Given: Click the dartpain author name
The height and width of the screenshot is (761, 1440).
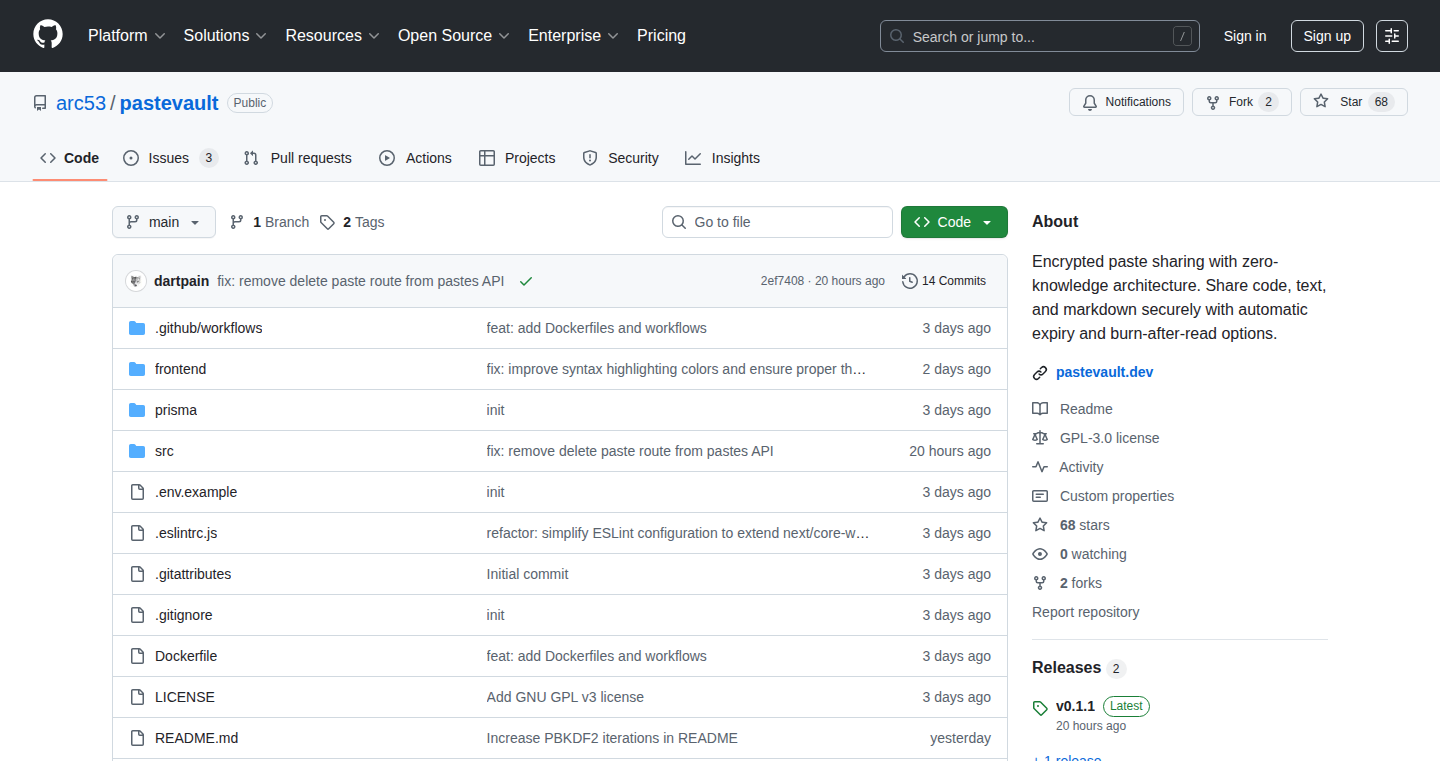Looking at the screenshot, I should pos(182,281).
